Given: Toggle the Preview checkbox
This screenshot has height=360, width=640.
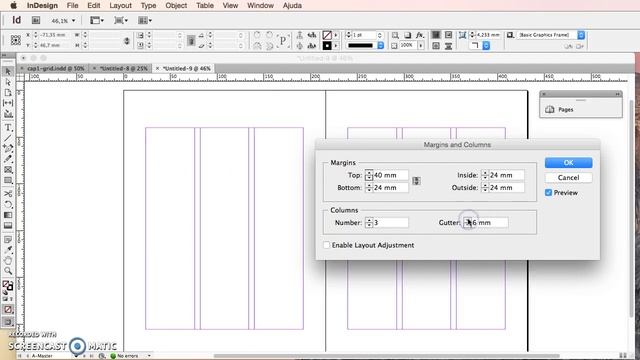Looking at the screenshot, I should [x=549, y=193].
